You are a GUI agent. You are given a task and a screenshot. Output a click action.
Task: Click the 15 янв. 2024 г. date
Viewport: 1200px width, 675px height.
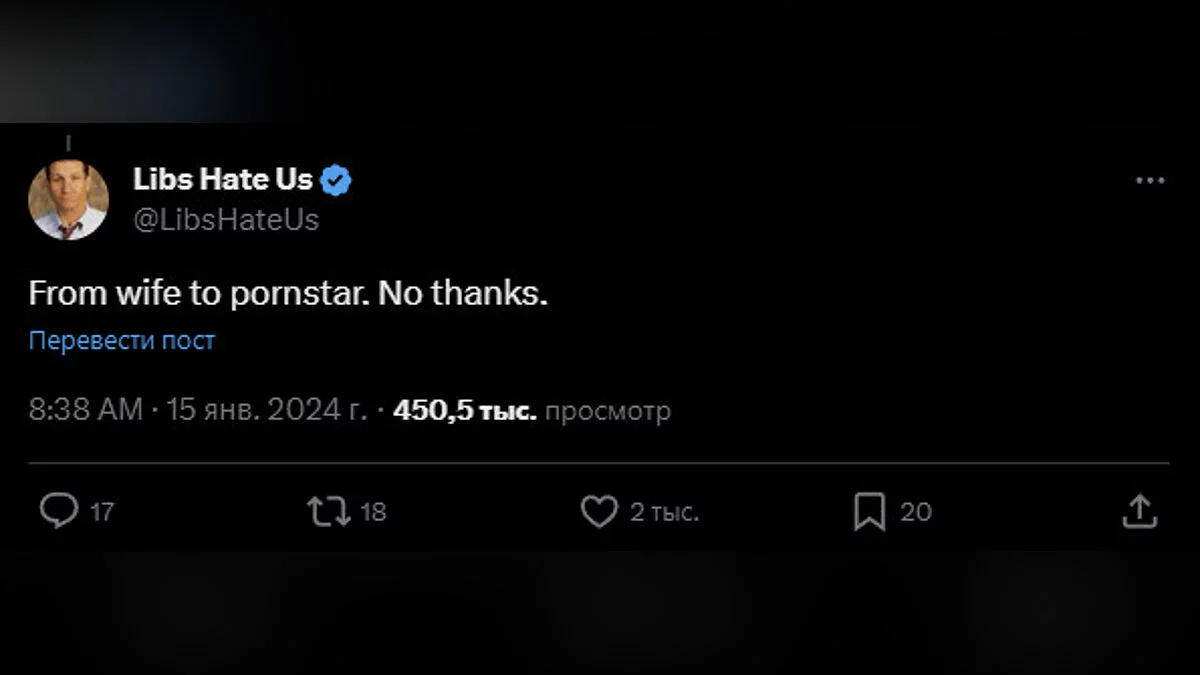pos(266,410)
